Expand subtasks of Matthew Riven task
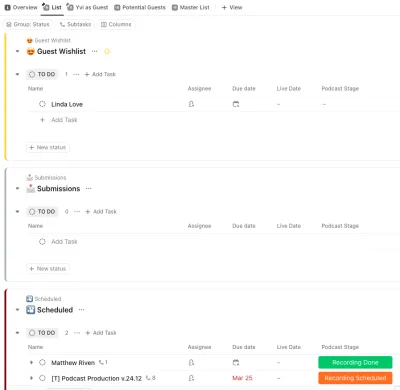The height and width of the screenshot is (390, 400). coord(31,362)
